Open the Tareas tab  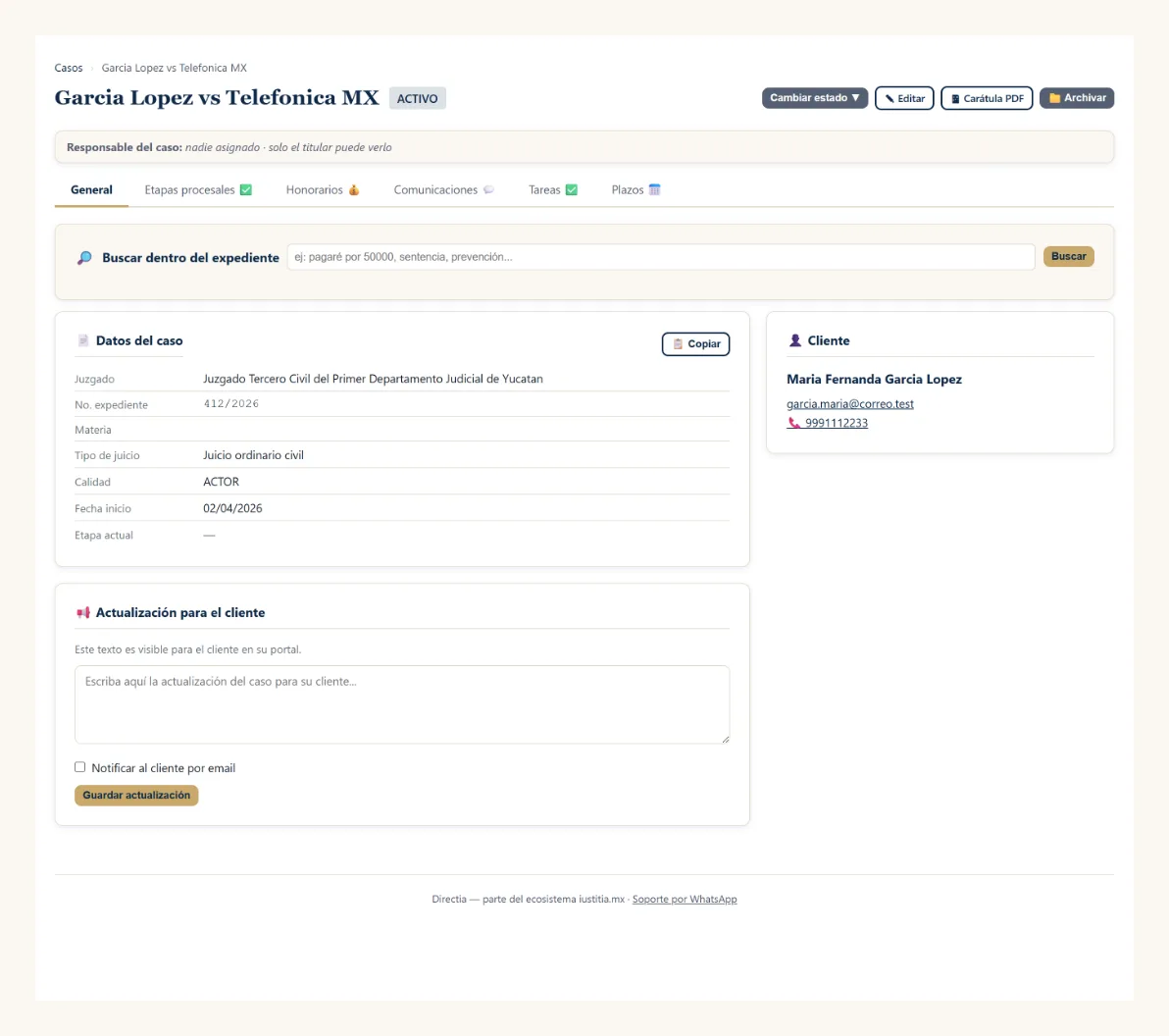tap(552, 189)
